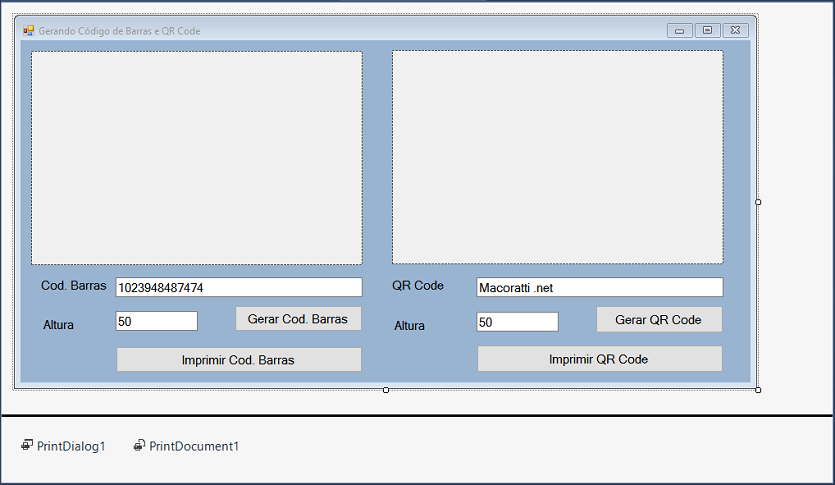835x485 pixels.
Task: Select the PrintDialog1 component icon
Action: click(x=27, y=445)
